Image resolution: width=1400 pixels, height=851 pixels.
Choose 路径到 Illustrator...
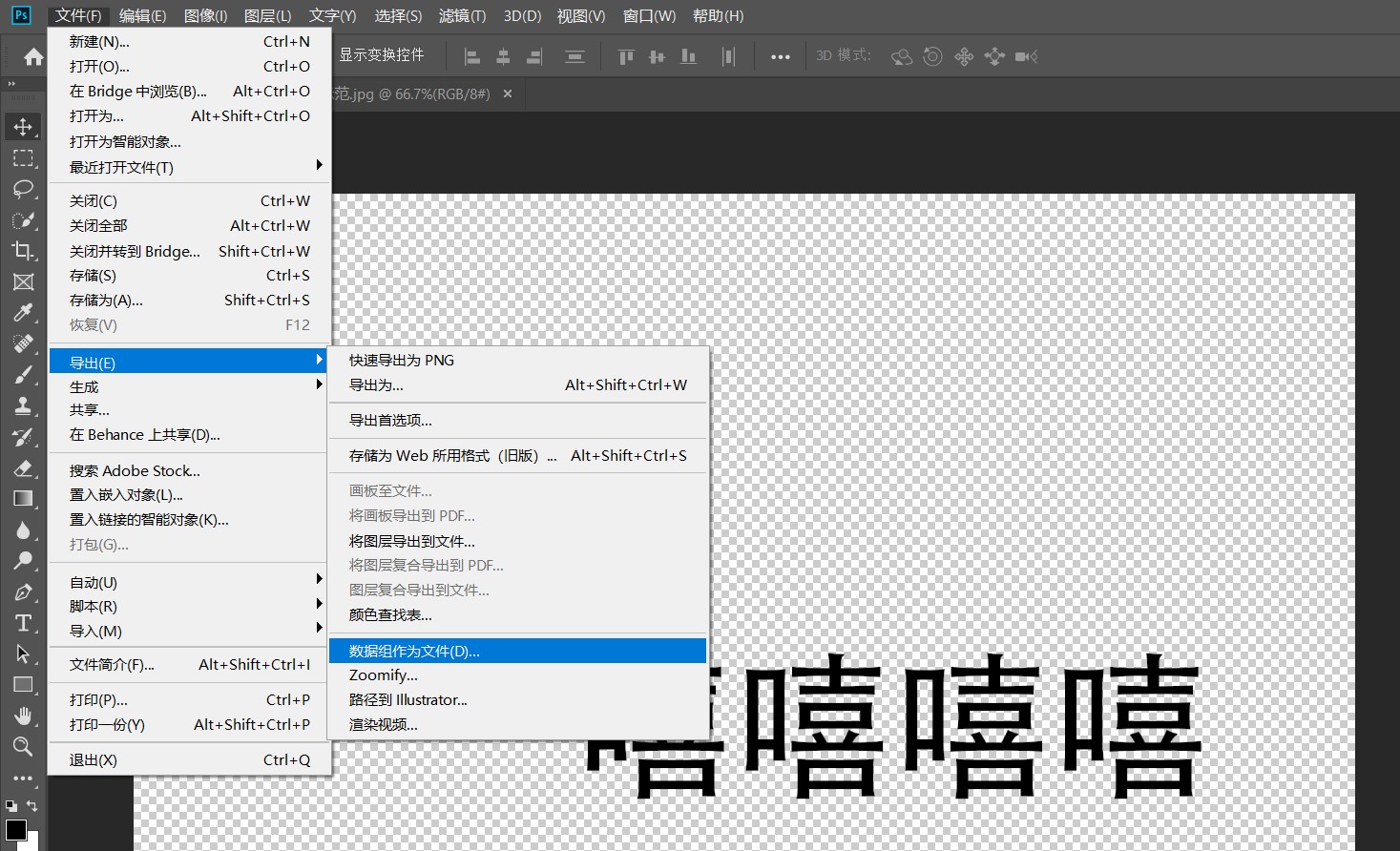pyautogui.click(x=518, y=699)
